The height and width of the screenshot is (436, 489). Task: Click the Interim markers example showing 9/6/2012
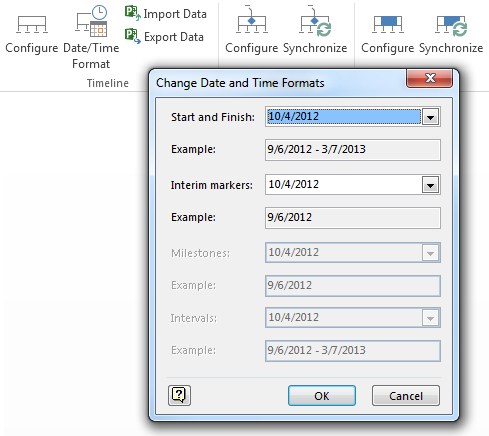[353, 218]
